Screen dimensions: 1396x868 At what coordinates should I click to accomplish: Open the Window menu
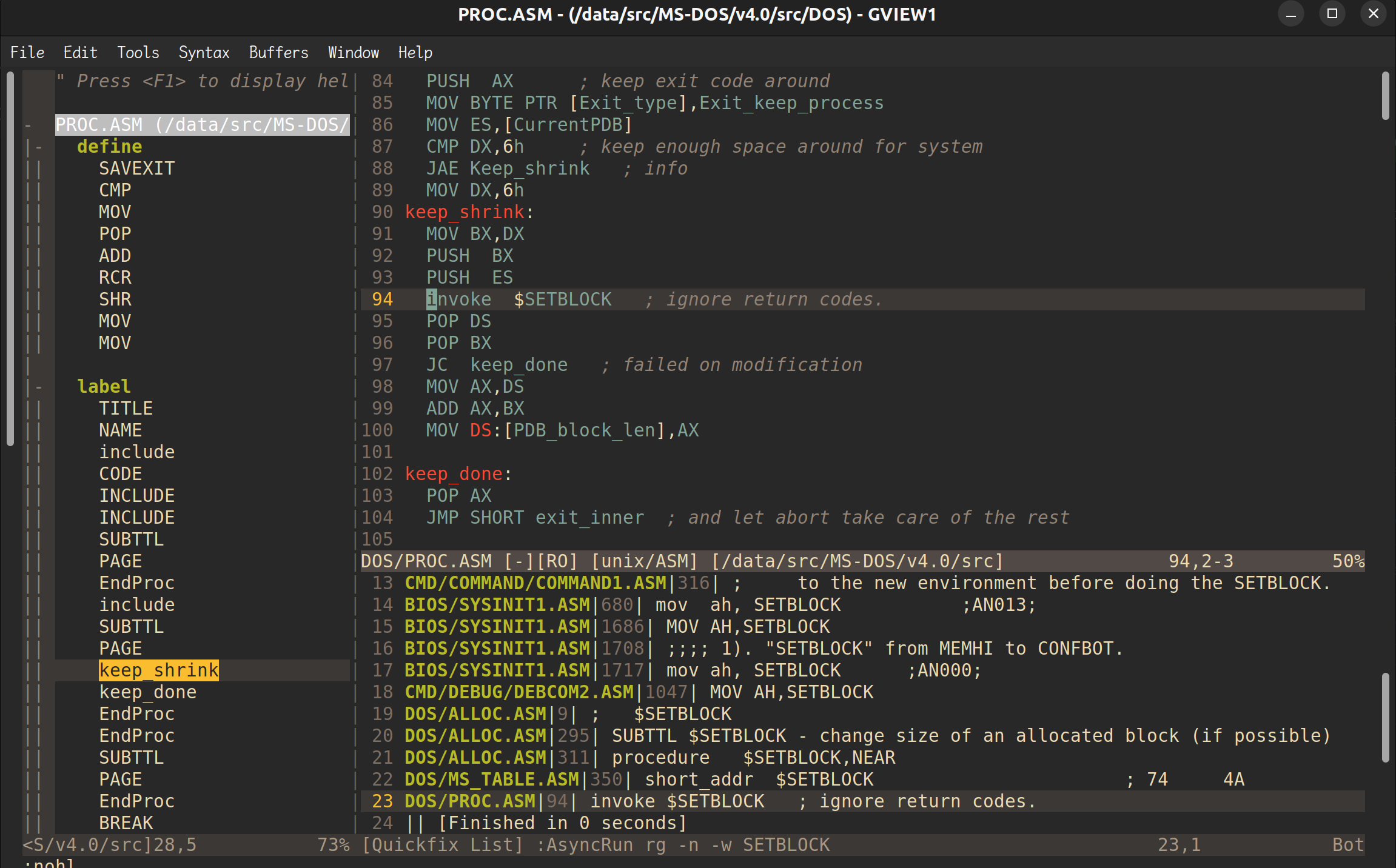point(354,53)
